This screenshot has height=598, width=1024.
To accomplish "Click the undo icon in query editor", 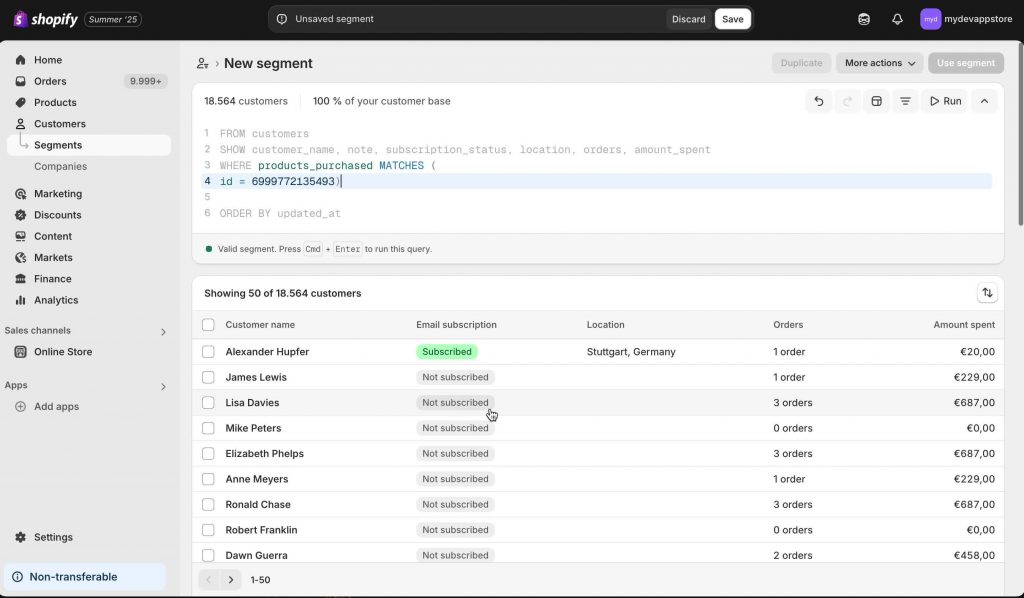I will 818,101.
